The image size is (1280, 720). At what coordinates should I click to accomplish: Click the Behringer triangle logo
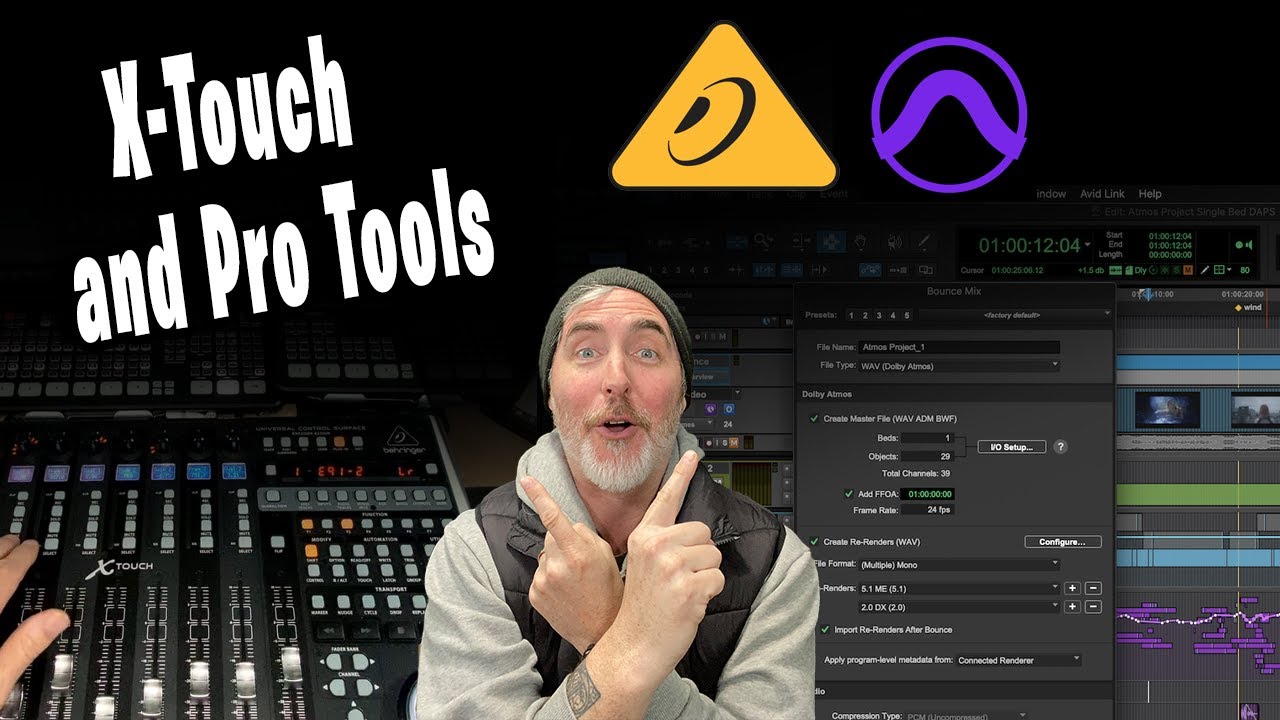pyautogui.click(x=724, y=108)
